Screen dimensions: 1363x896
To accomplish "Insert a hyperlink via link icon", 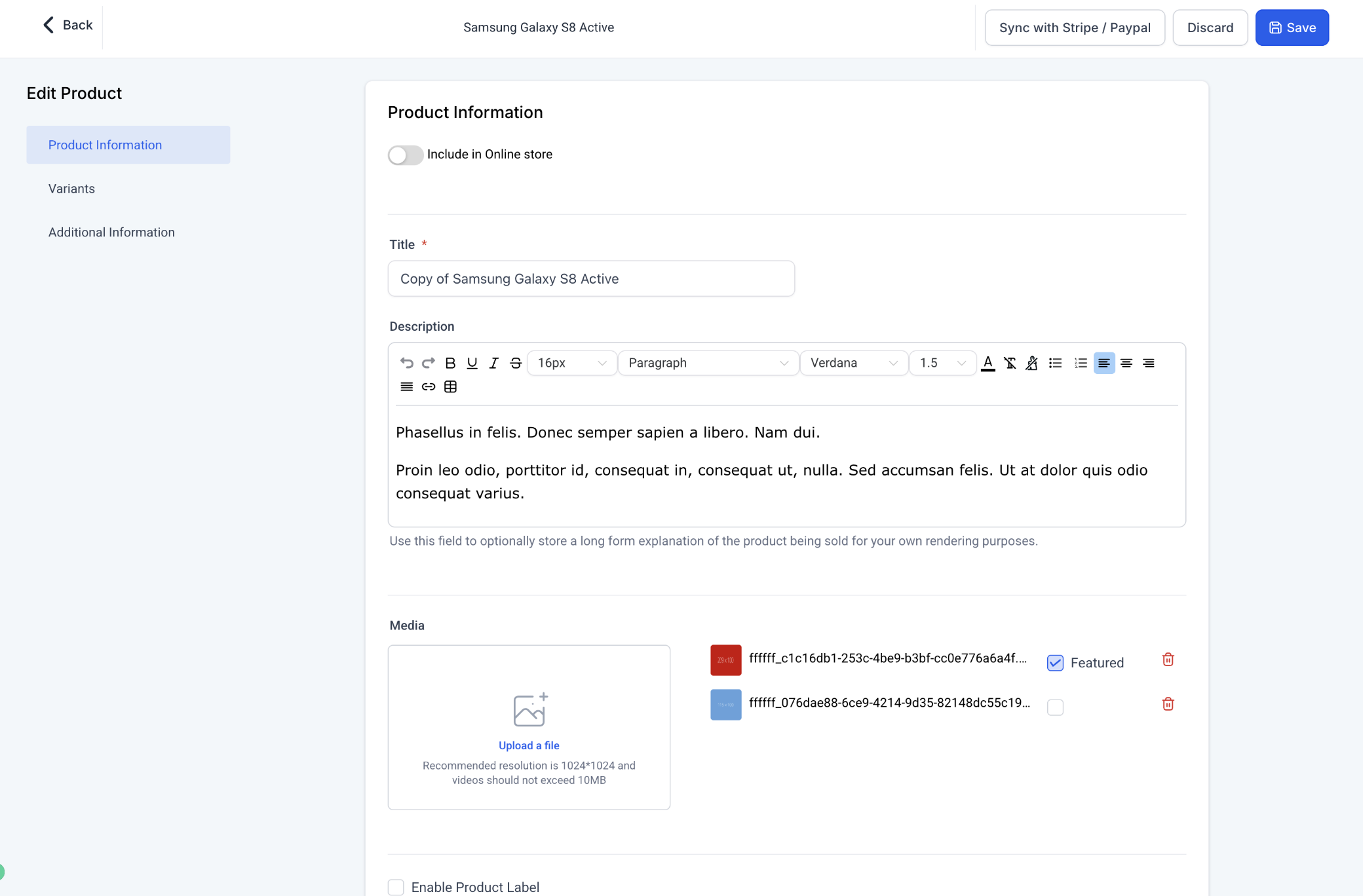I will (429, 386).
